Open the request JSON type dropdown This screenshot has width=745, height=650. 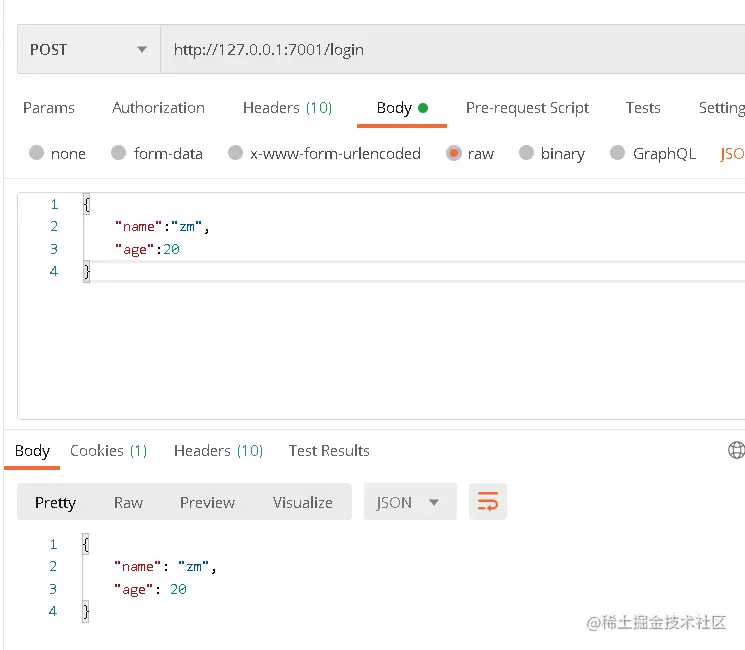tap(732, 153)
